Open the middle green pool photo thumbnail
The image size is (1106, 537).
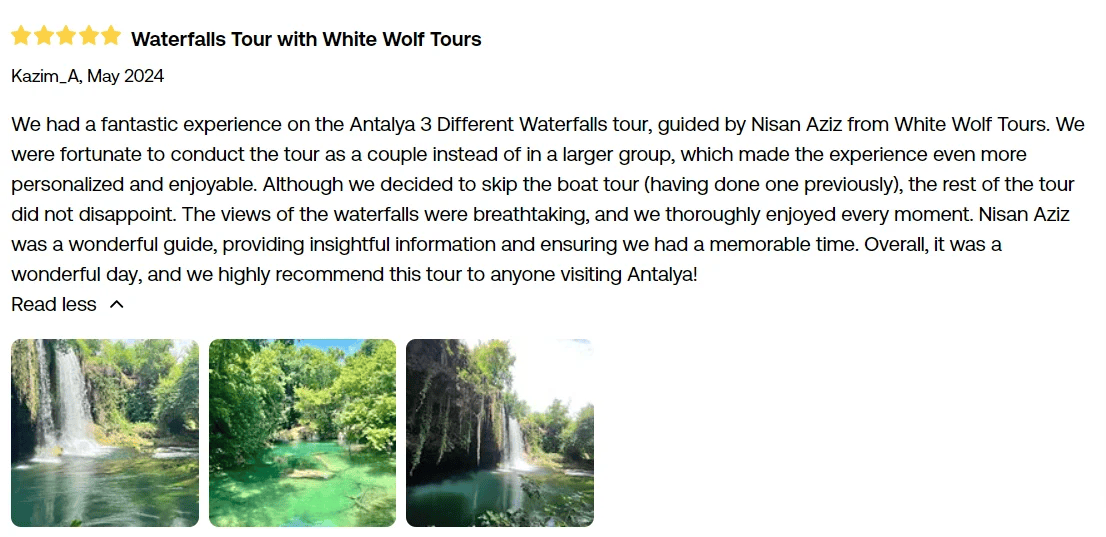coord(302,433)
